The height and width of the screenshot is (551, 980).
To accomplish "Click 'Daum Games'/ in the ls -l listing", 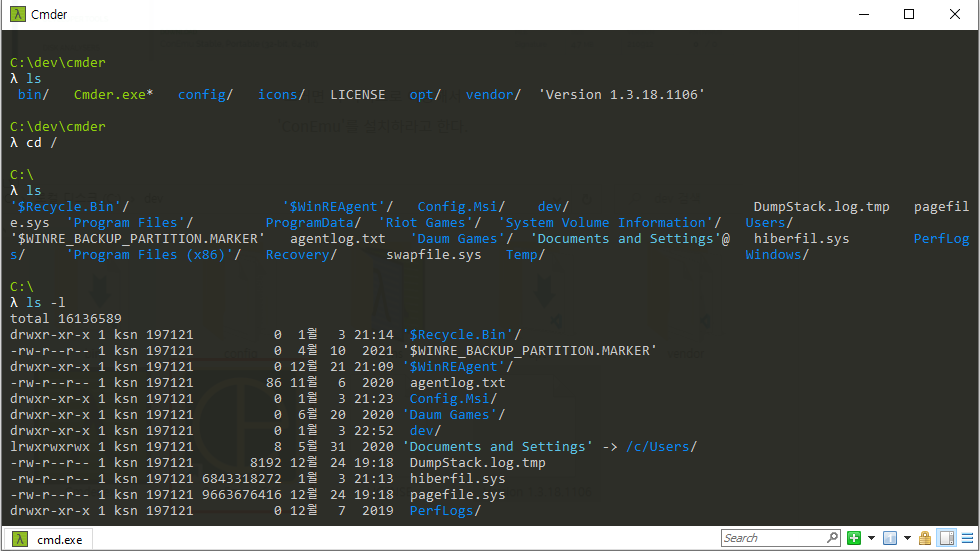I will [454, 415].
